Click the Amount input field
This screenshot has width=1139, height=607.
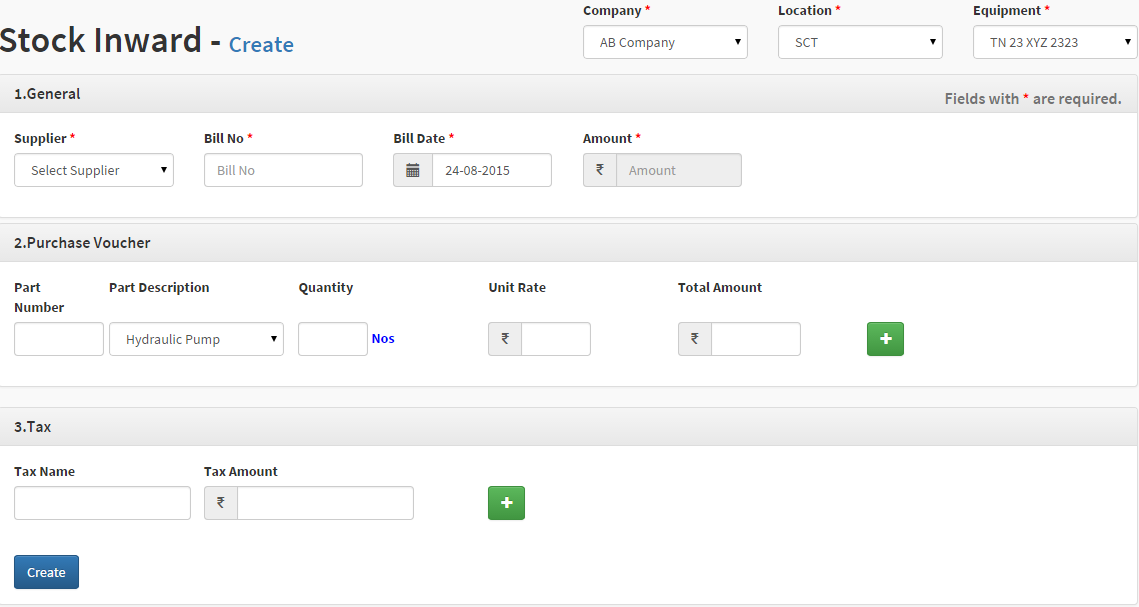pos(678,170)
